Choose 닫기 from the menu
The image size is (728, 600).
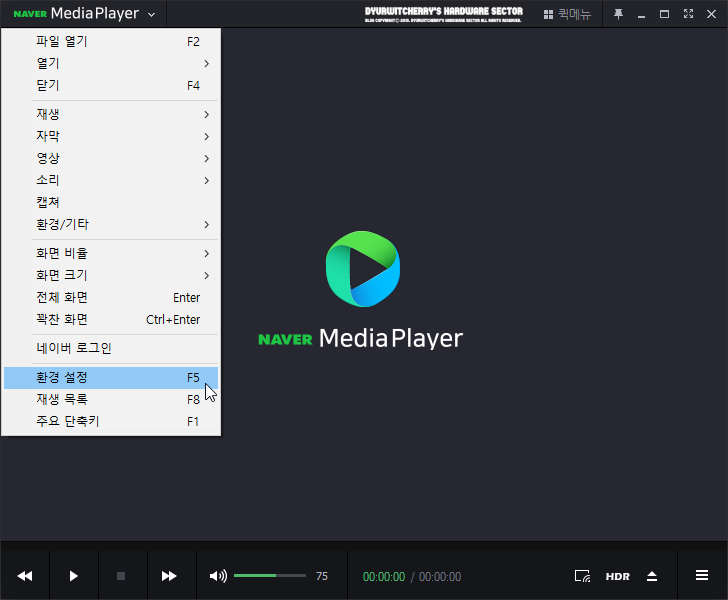click(x=111, y=85)
